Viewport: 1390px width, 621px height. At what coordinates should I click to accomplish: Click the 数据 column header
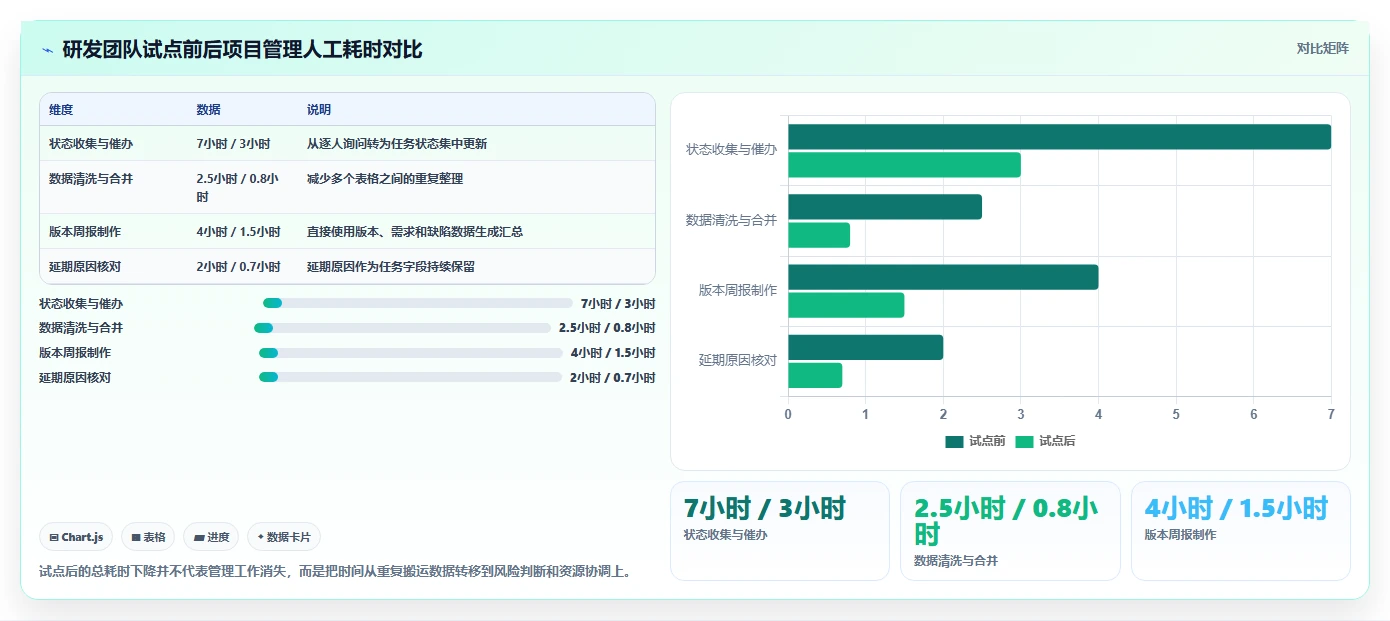tap(209, 110)
